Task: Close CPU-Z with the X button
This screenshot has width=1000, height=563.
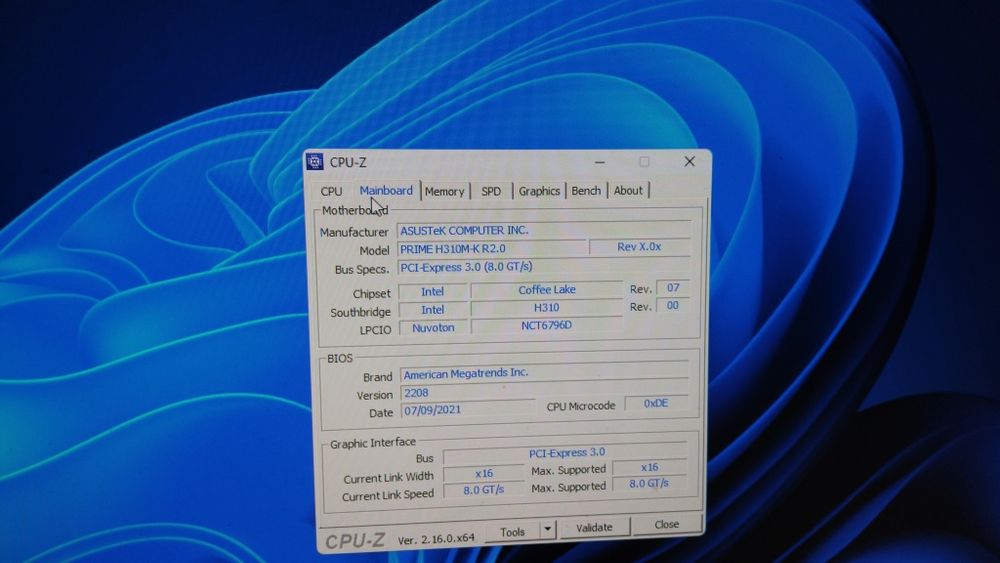Action: [689, 161]
